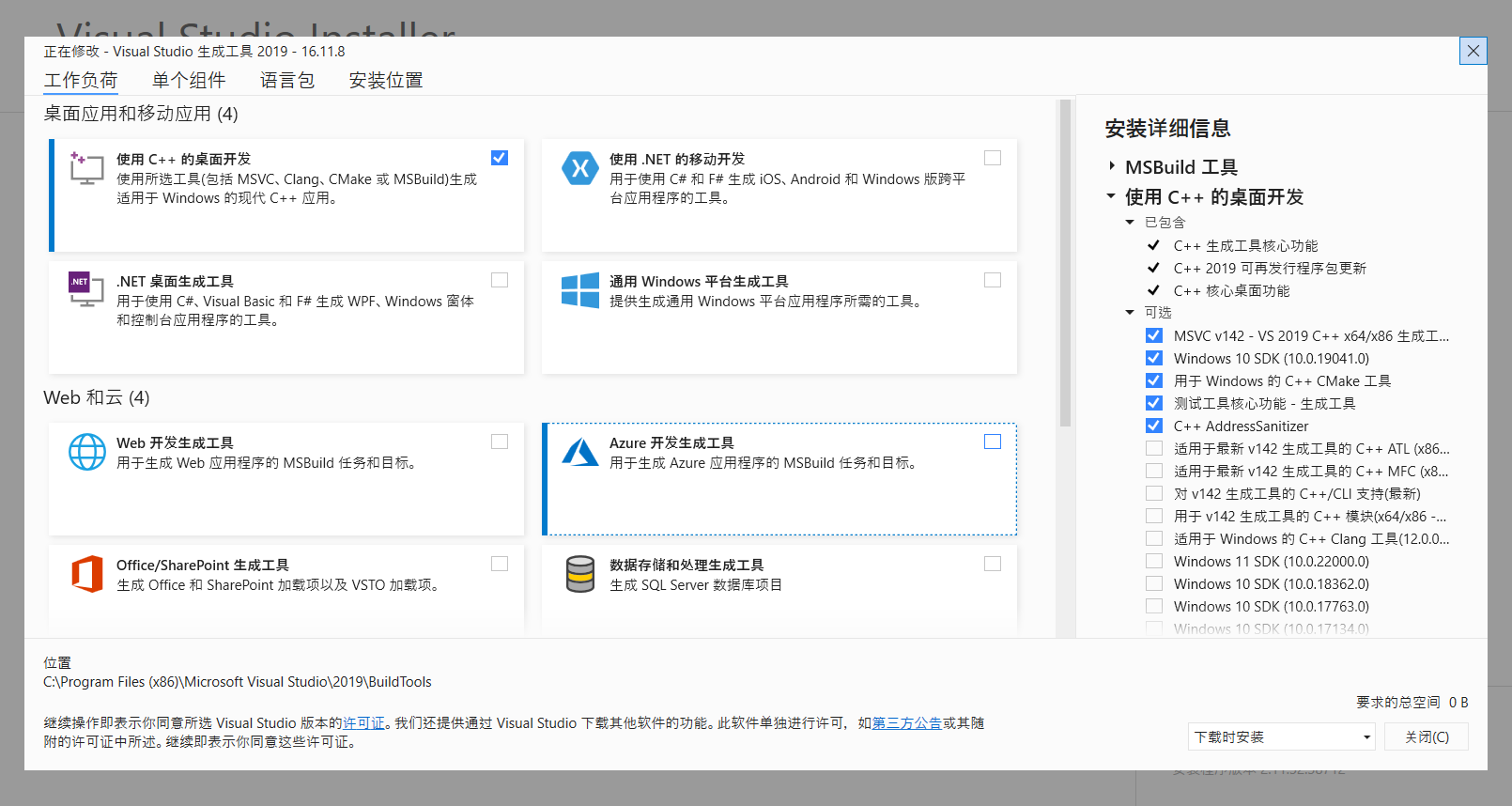Select the Azure 开发生成工具 workload title
Image resolution: width=1512 pixels, height=806 pixels.
pyautogui.click(x=671, y=443)
